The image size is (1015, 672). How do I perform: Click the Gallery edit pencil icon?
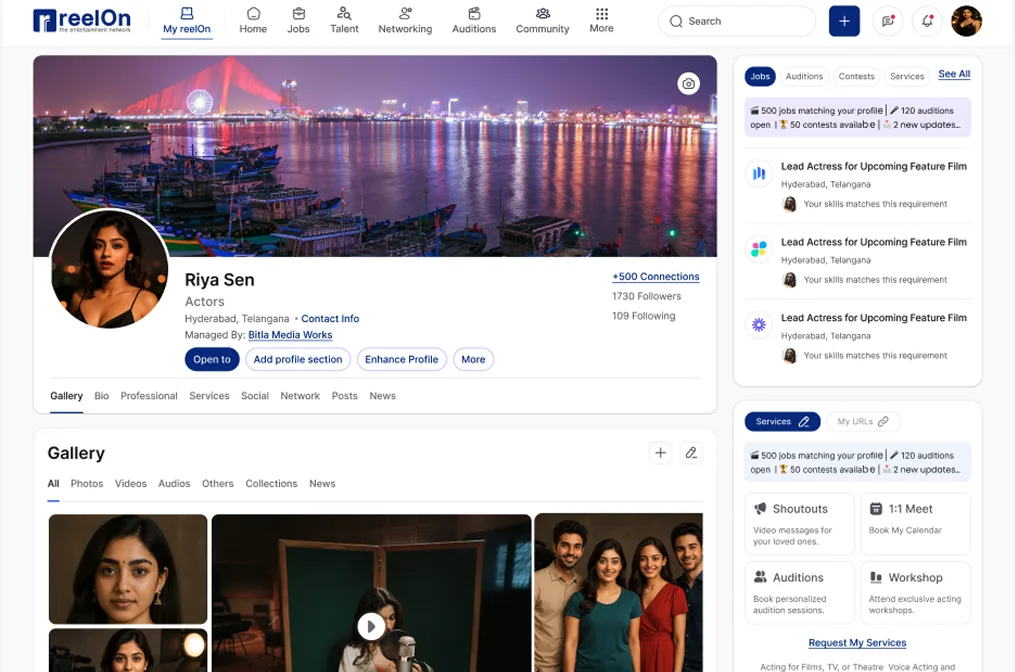pyautogui.click(x=690, y=453)
